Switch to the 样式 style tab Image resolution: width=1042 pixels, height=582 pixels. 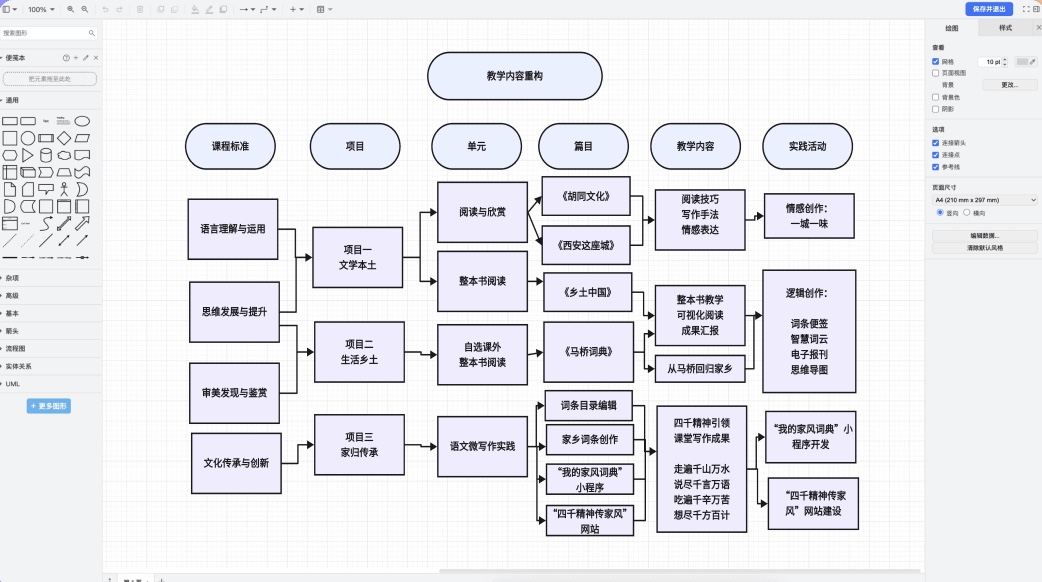[1005, 28]
